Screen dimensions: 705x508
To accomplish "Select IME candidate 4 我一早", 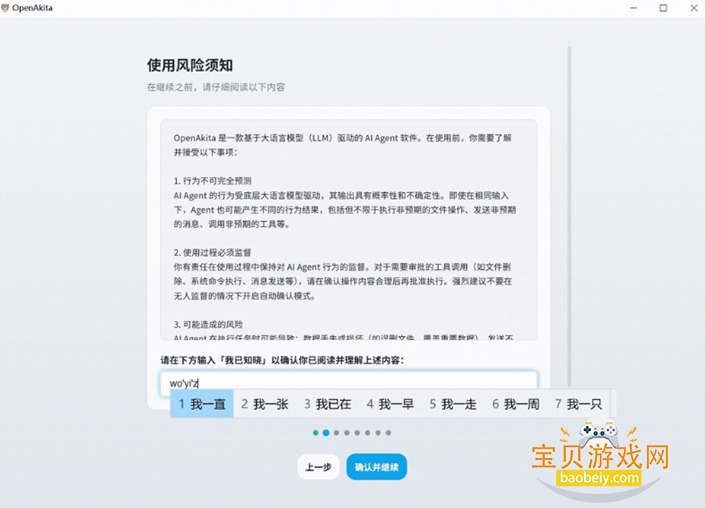I will (390, 404).
